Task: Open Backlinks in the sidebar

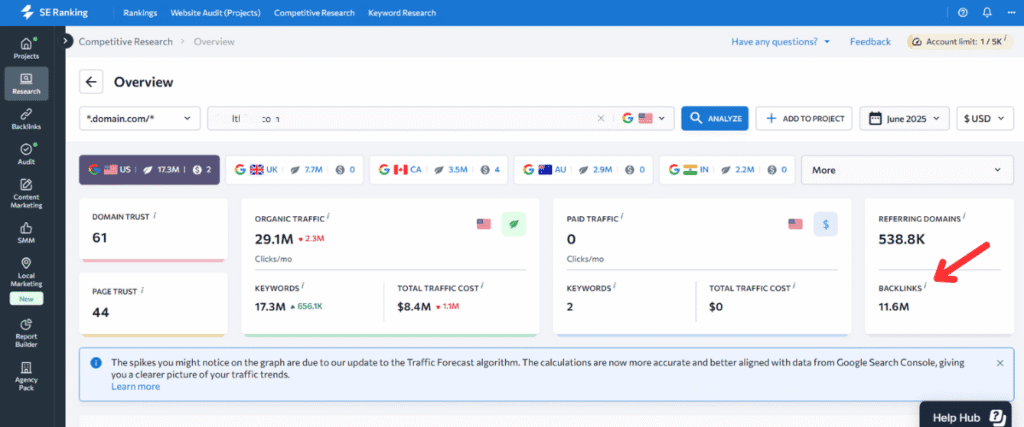Action: pos(26,118)
